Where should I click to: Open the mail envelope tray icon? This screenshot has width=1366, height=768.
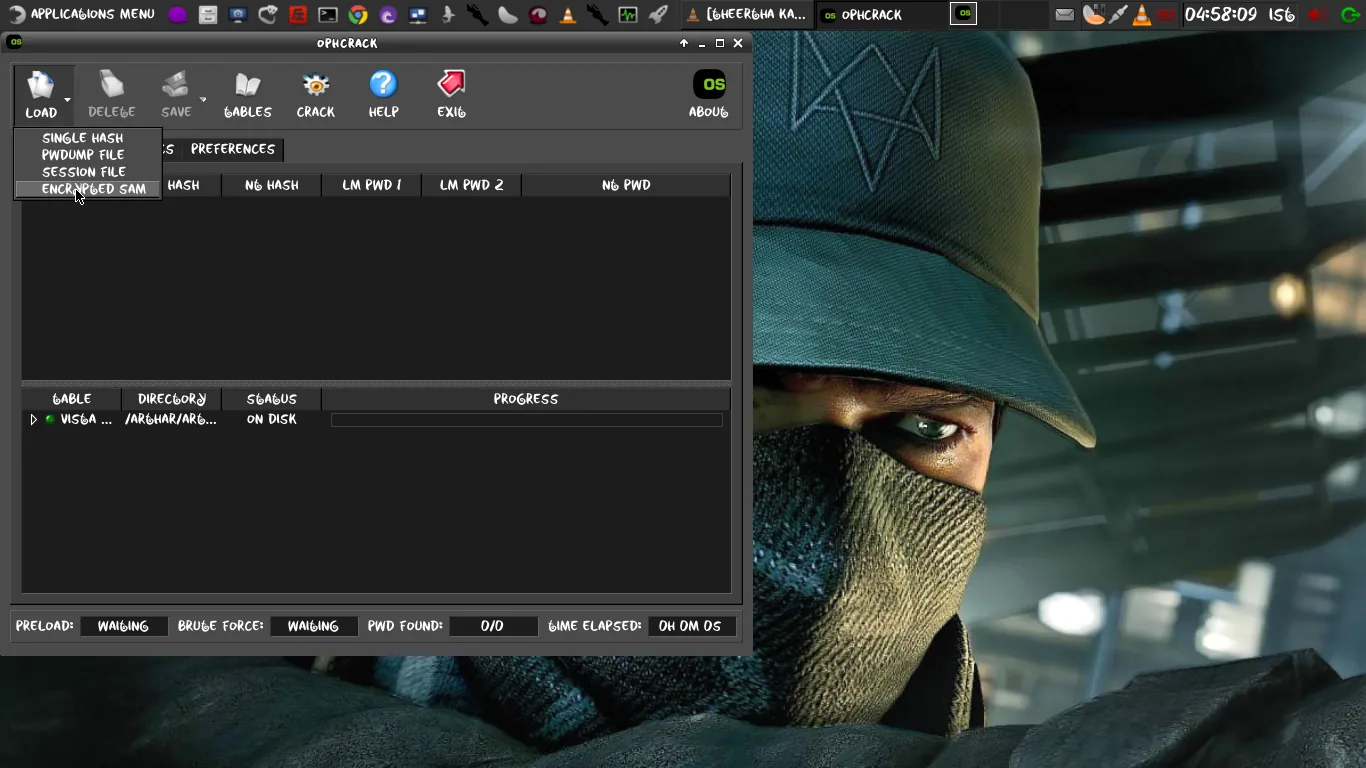point(1065,15)
